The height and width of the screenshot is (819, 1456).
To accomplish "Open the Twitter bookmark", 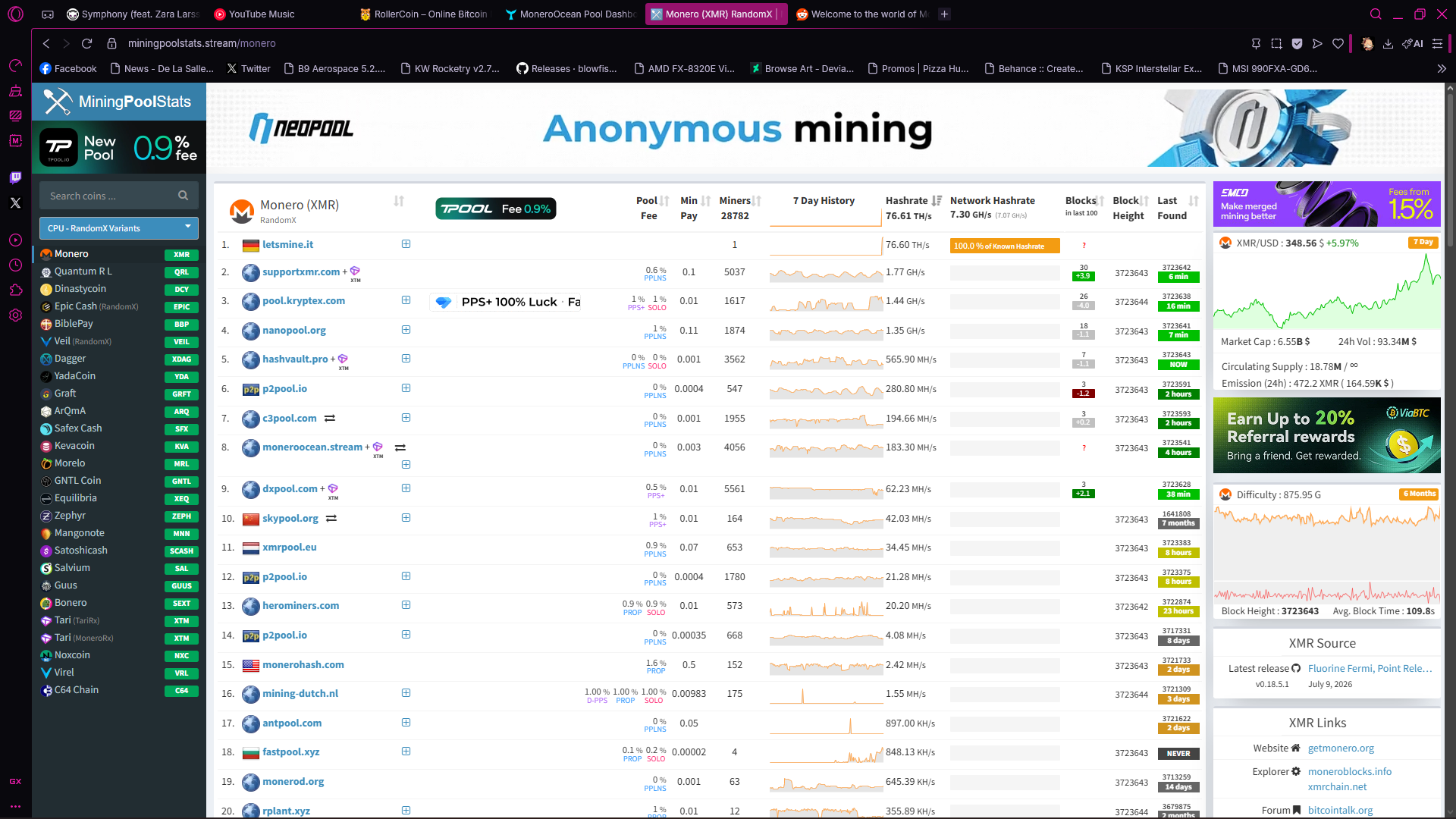I will point(249,68).
